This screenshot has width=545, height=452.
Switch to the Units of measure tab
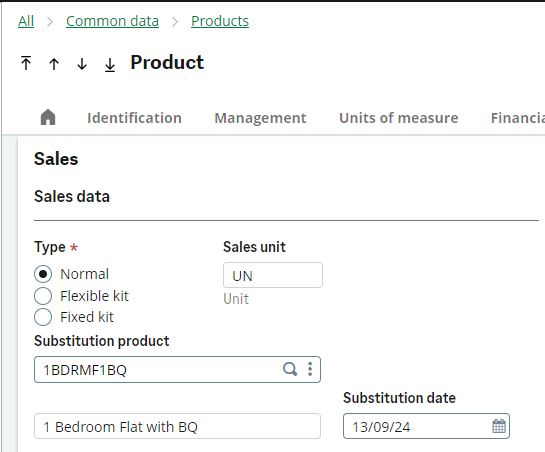[x=399, y=118]
